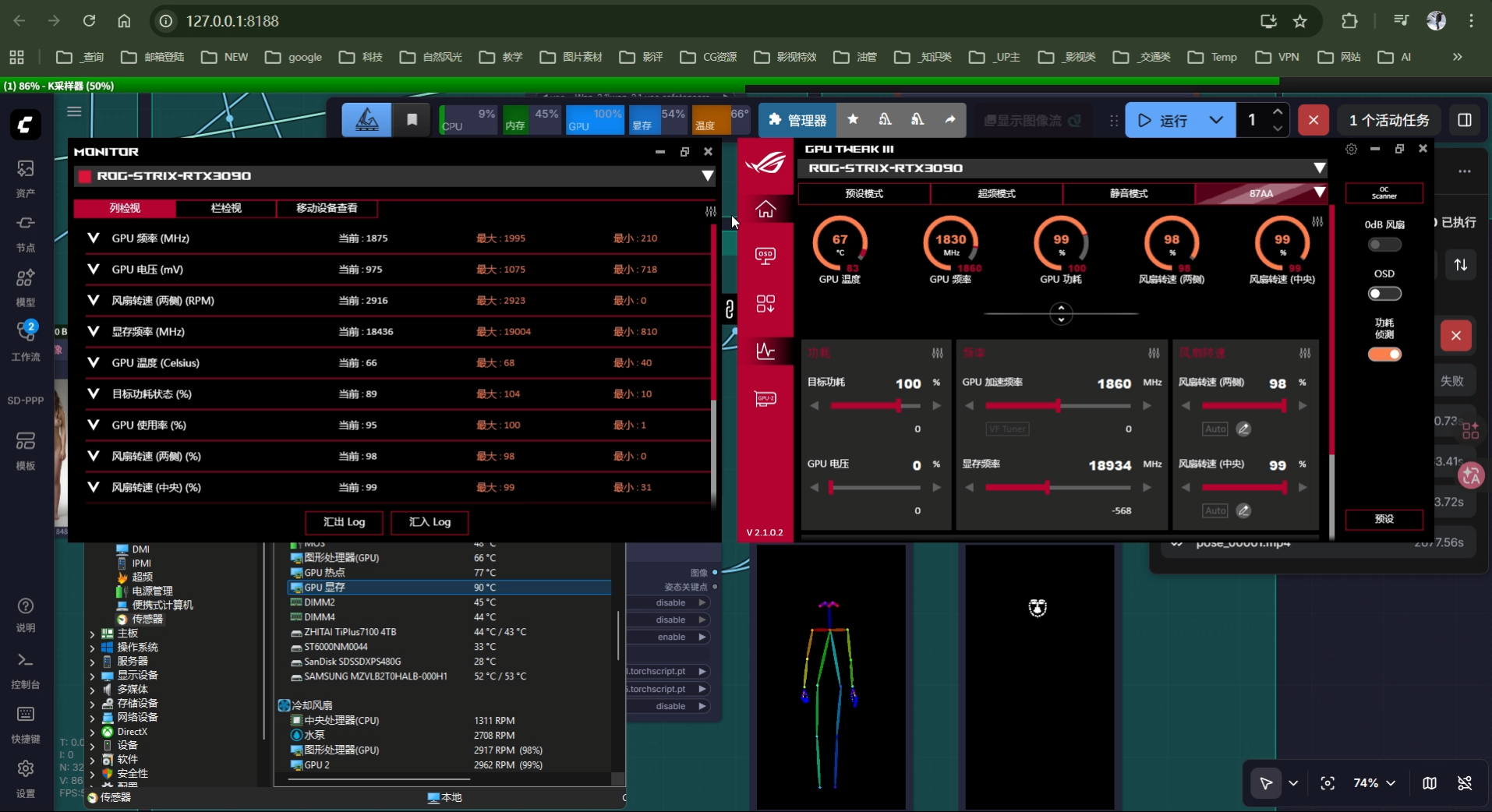Toggle the OSD switch in GPU Tweak
Viewport: 1492px width, 812px height.
point(1384,294)
